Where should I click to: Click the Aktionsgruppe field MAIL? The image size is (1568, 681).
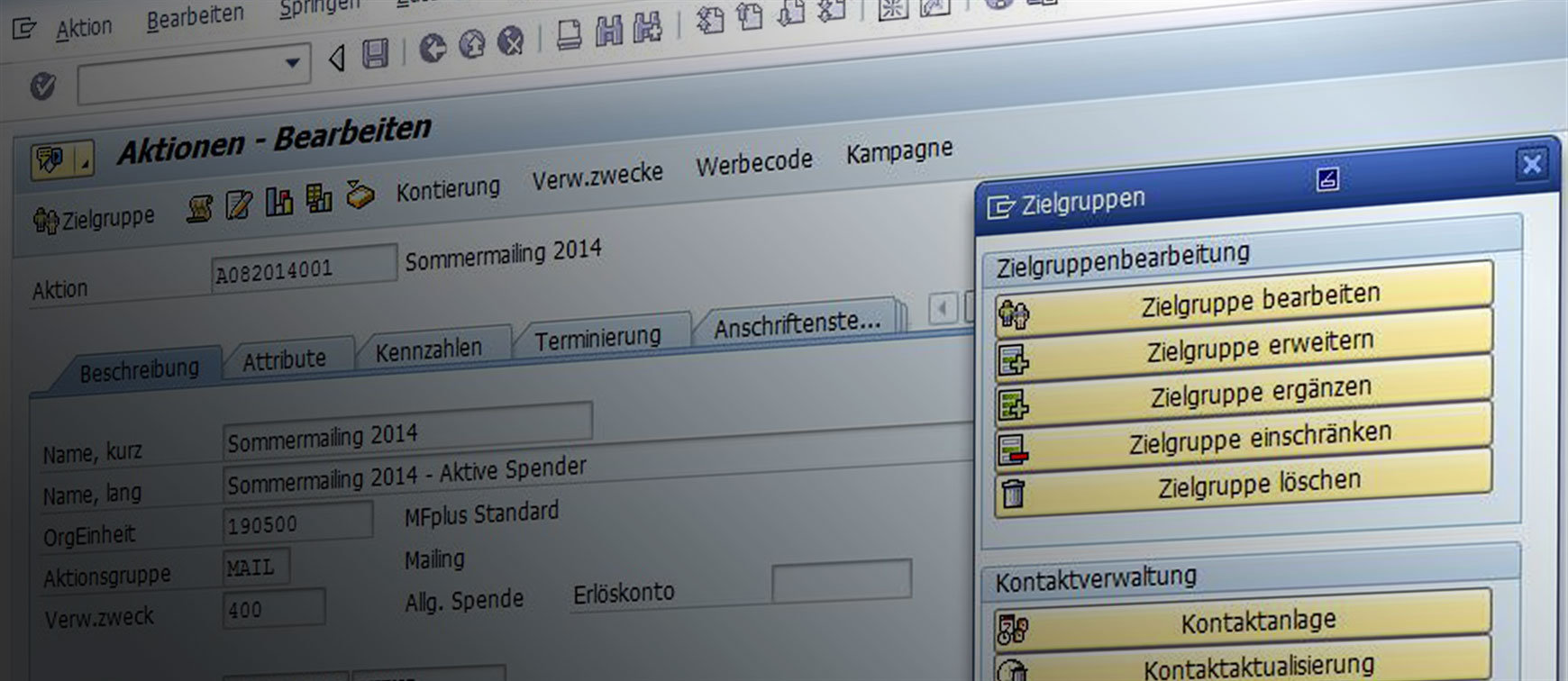click(x=256, y=567)
